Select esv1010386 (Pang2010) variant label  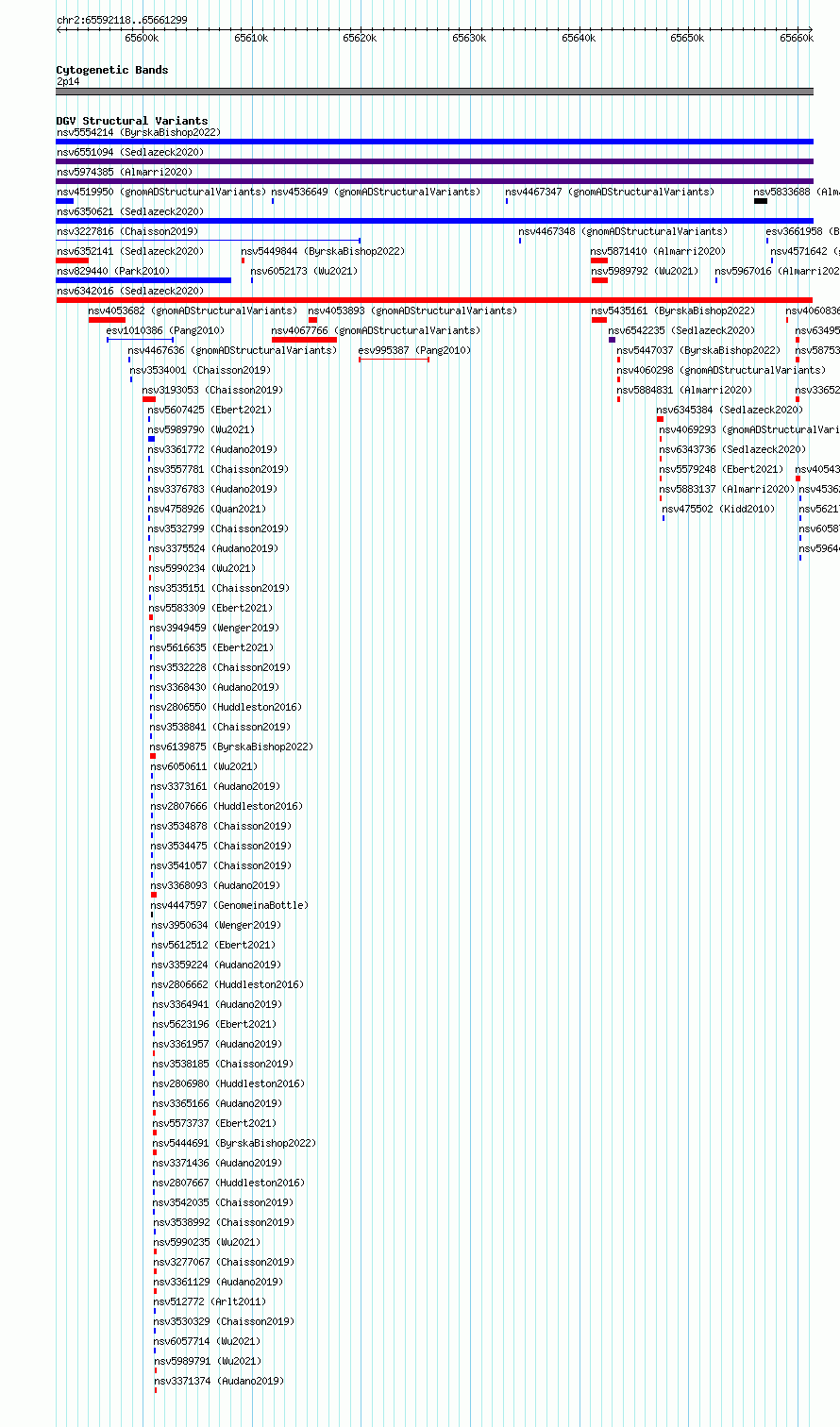pos(165,331)
